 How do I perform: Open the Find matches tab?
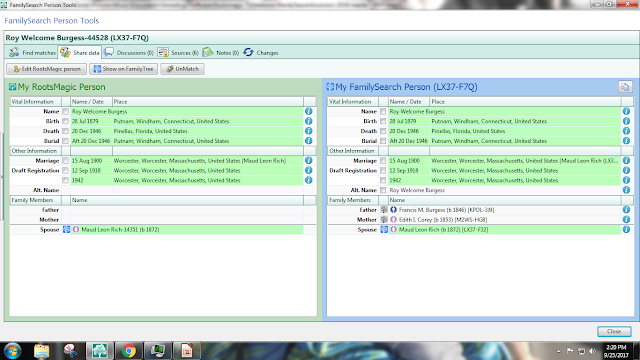coord(32,53)
